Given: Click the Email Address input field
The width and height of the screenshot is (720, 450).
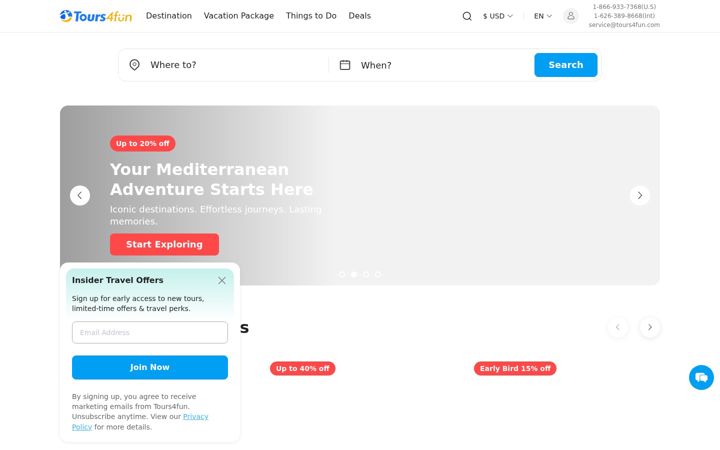Looking at the screenshot, I should coord(150,332).
